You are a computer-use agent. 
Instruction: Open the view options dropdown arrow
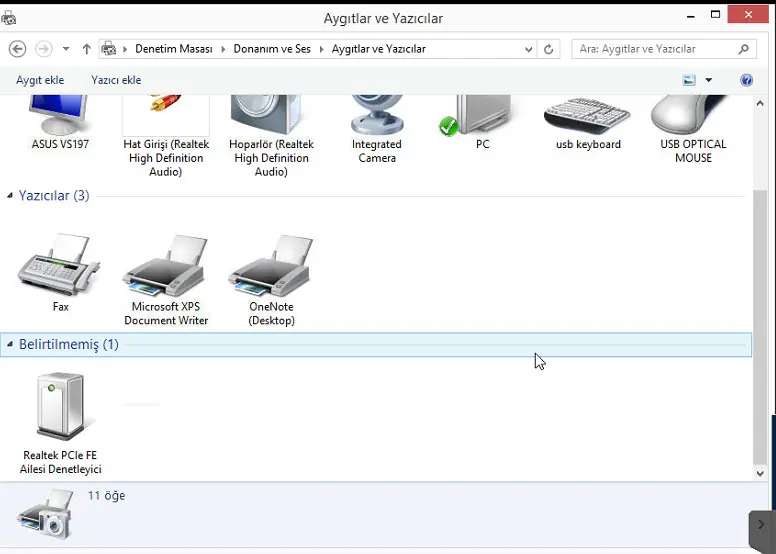709,80
